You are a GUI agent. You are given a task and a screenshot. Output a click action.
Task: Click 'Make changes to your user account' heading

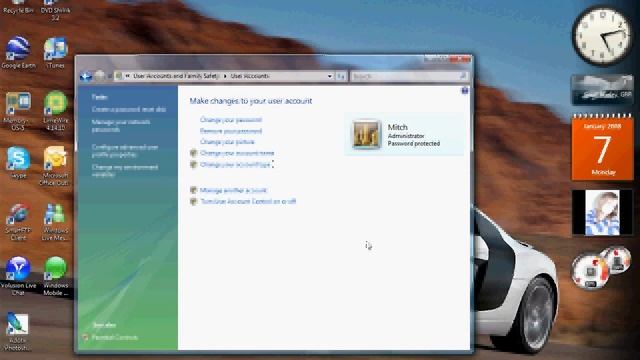tap(251, 101)
